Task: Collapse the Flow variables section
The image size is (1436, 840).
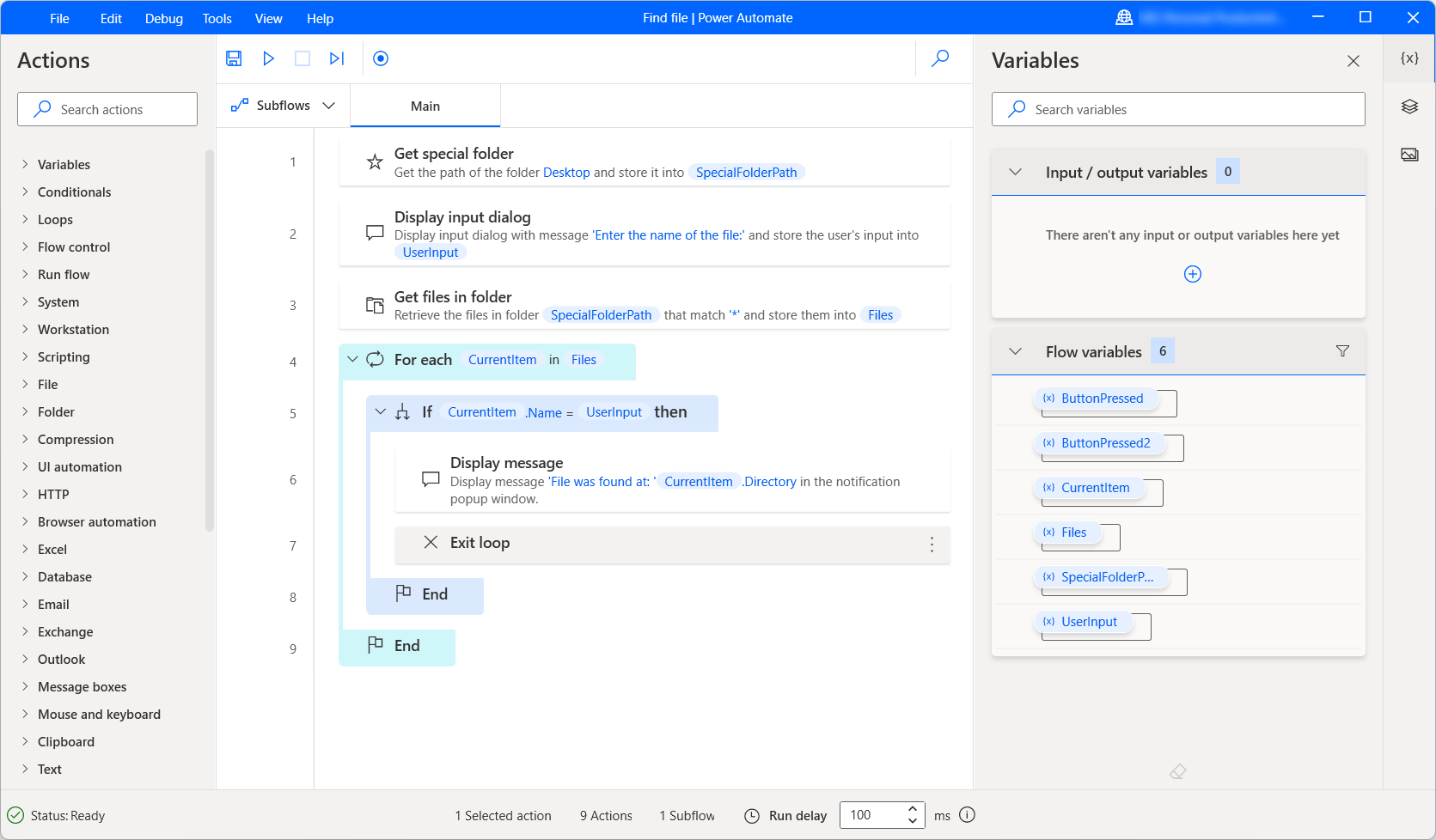Action: (x=1015, y=350)
